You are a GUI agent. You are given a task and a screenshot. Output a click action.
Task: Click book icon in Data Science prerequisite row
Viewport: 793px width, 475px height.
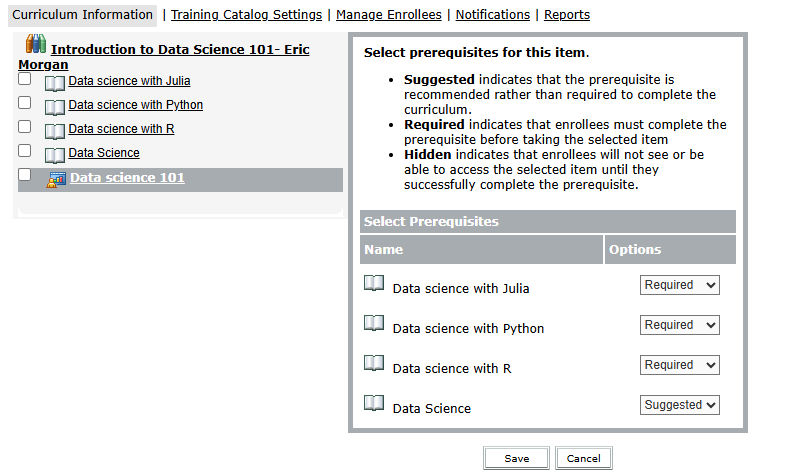coord(373,404)
